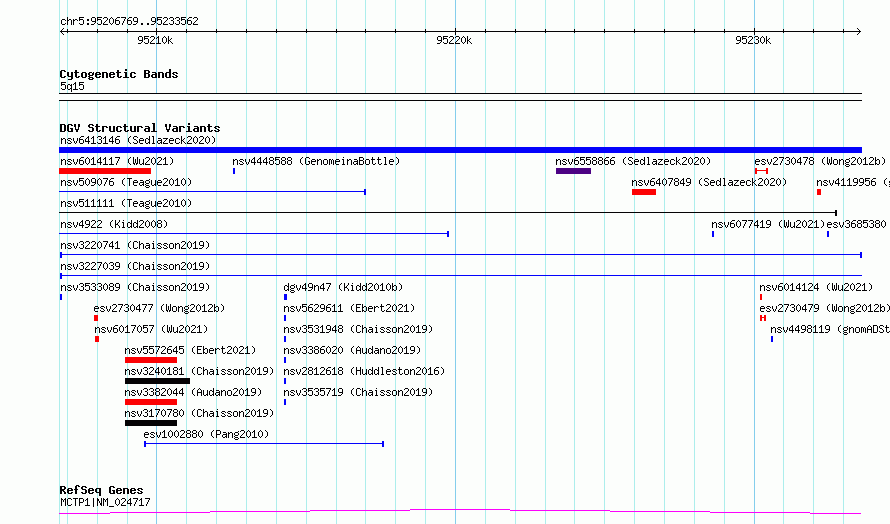Click nsv3220741 (Chaisson2019) variant label
890x524 pixels.
pos(135,245)
